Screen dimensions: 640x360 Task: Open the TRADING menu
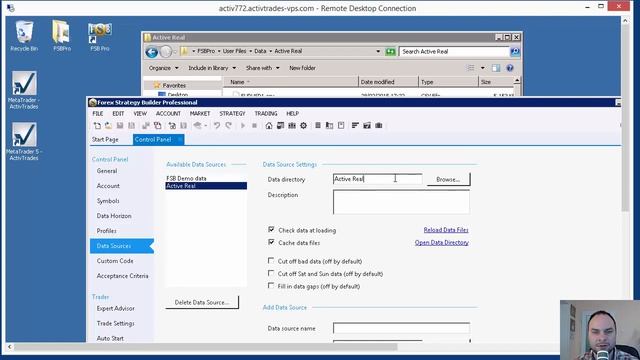(x=266, y=113)
